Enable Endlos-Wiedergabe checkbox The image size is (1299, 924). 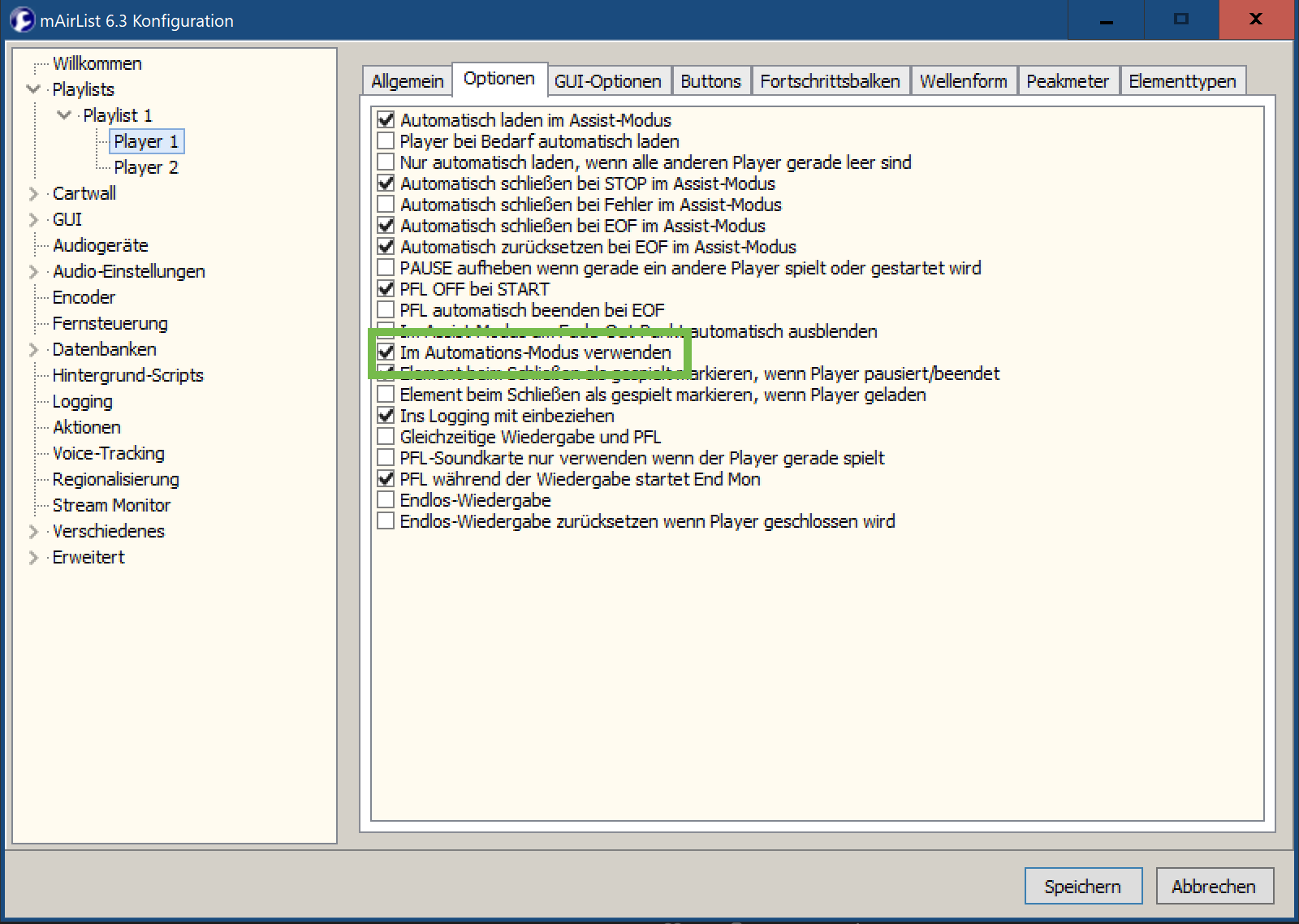click(386, 500)
